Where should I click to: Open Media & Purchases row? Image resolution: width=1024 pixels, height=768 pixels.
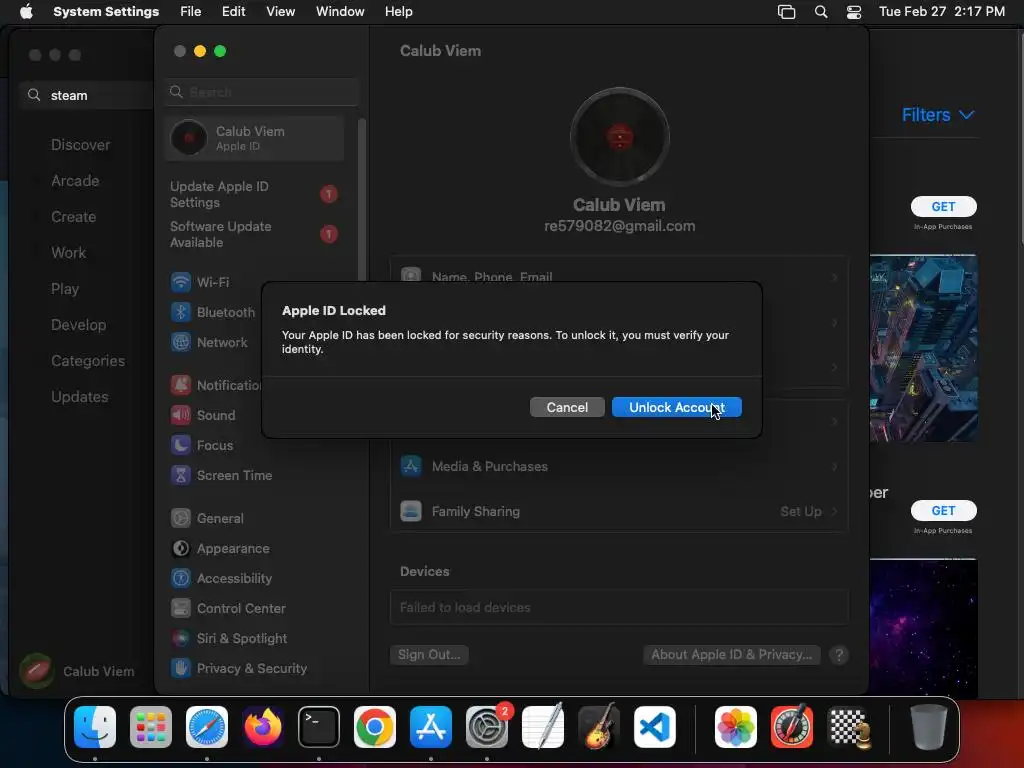pyautogui.click(x=619, y=466)
